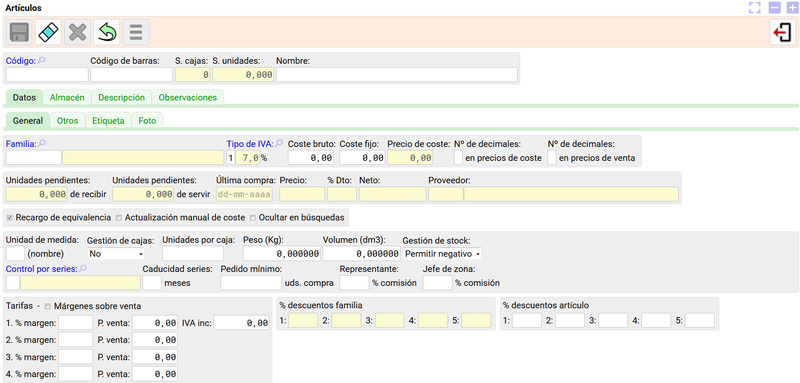Click the Última compra date field

click(x=244, y=194)
